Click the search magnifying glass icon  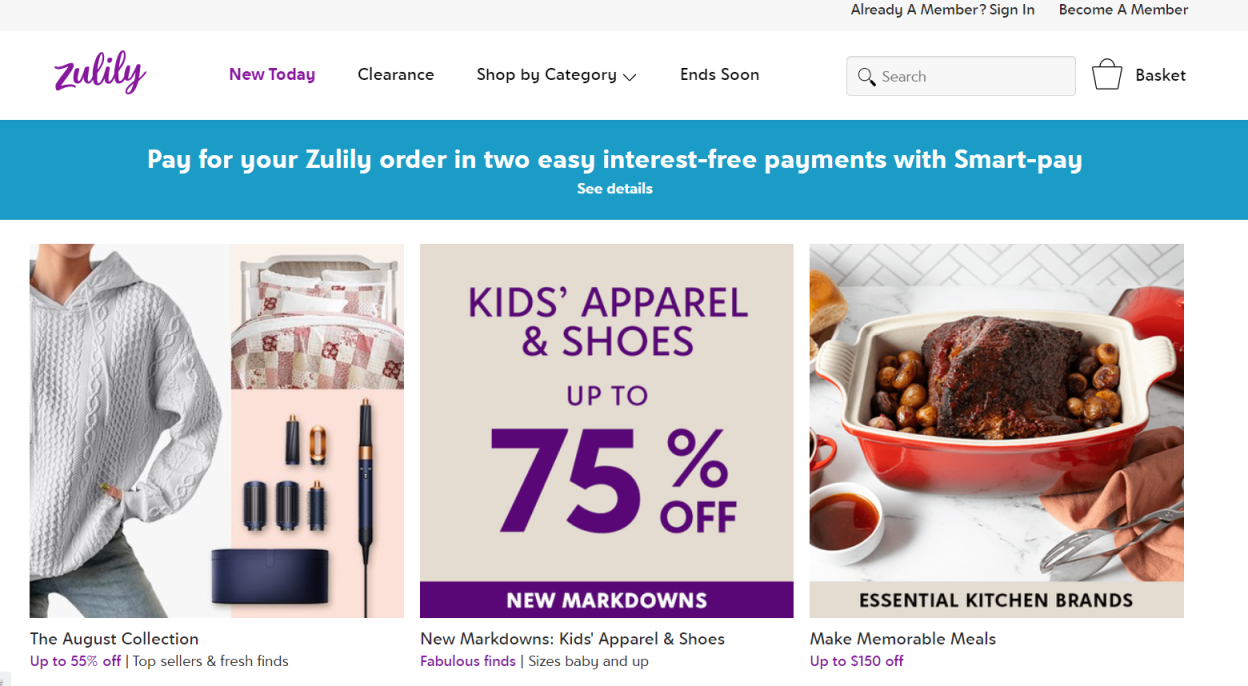(x=867, y=76)
